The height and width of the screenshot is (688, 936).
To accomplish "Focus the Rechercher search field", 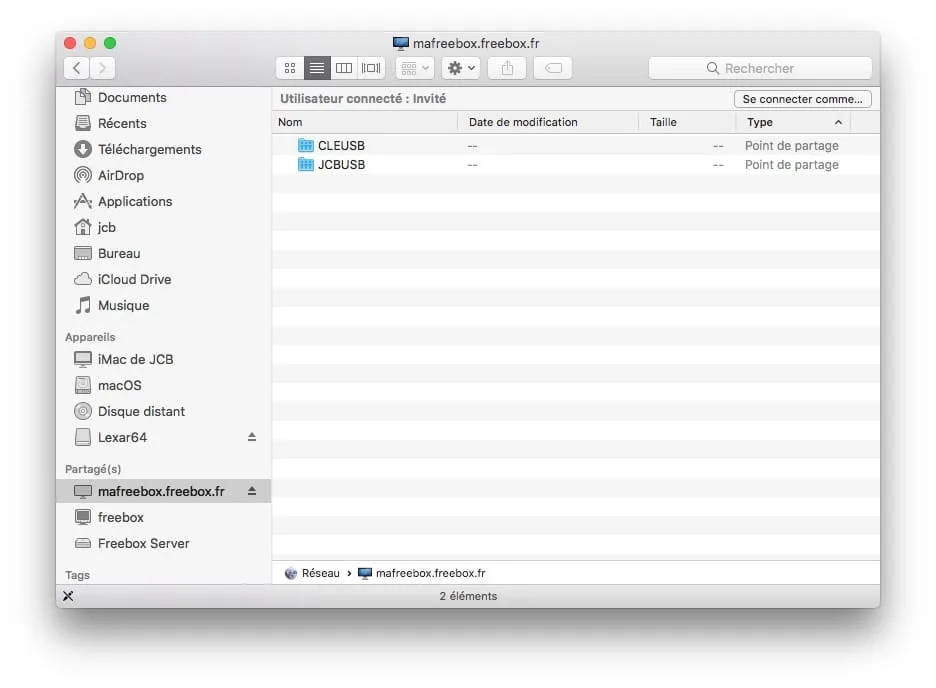I will coord(760,68).
